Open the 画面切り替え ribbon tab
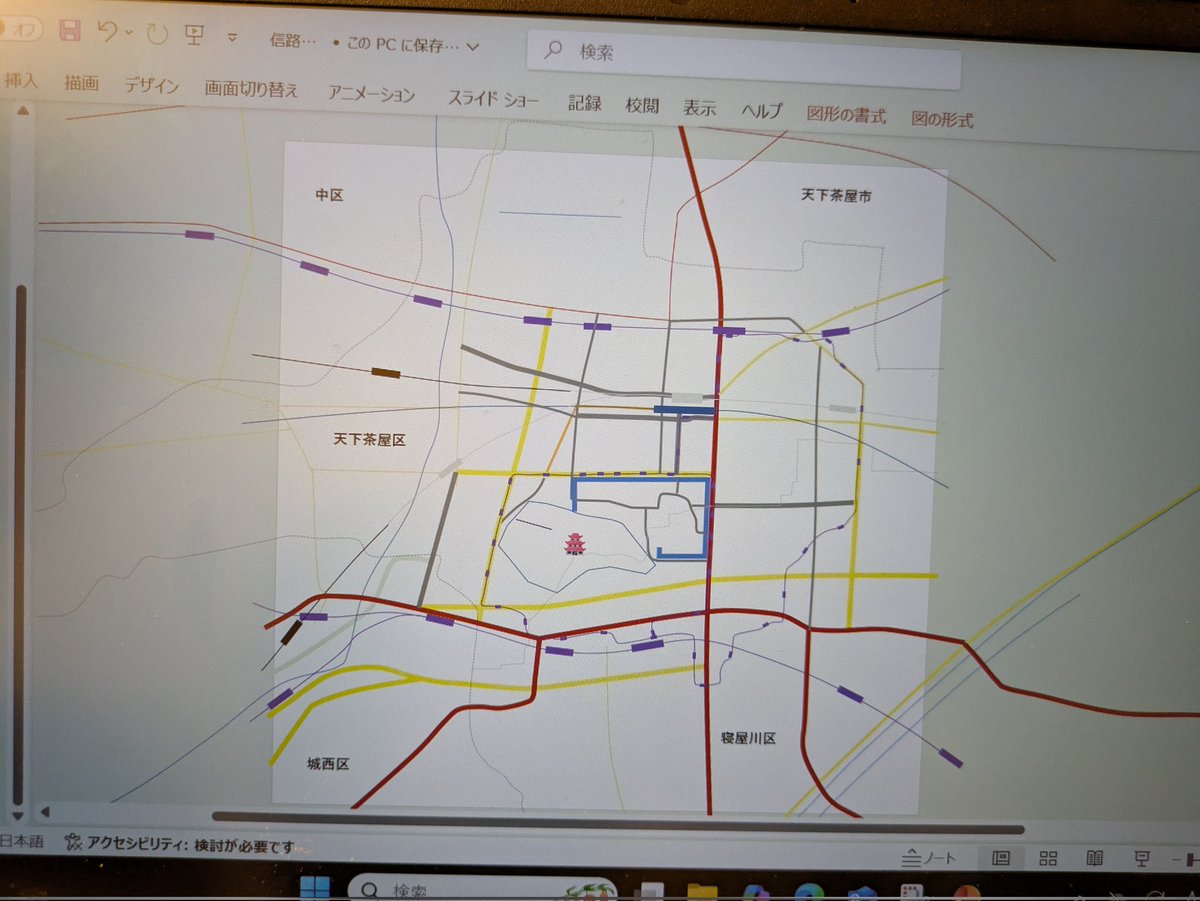 251,89
